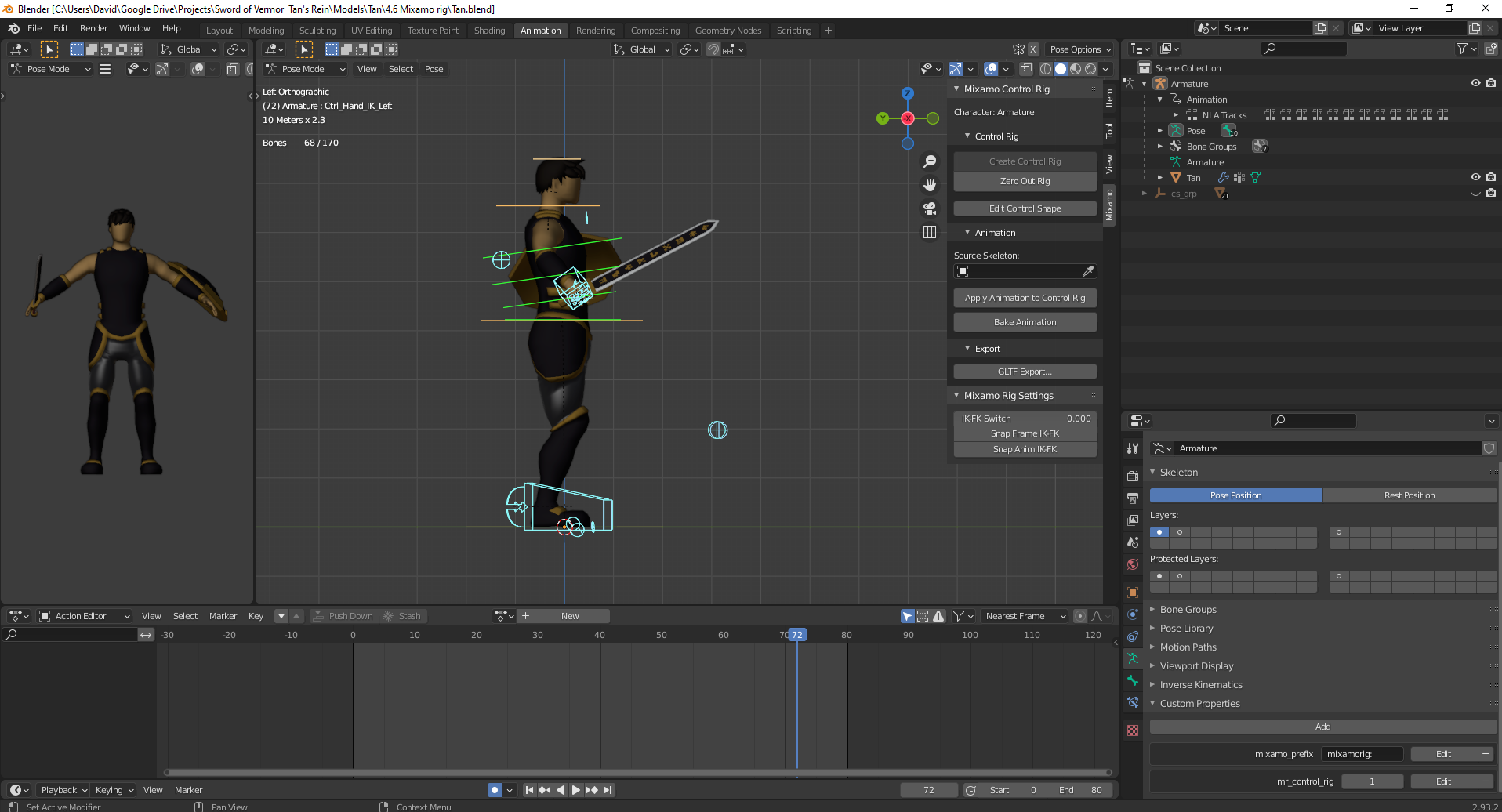
Task: Jump to end of timeline with playback controls
Action: tap(608, 790)
